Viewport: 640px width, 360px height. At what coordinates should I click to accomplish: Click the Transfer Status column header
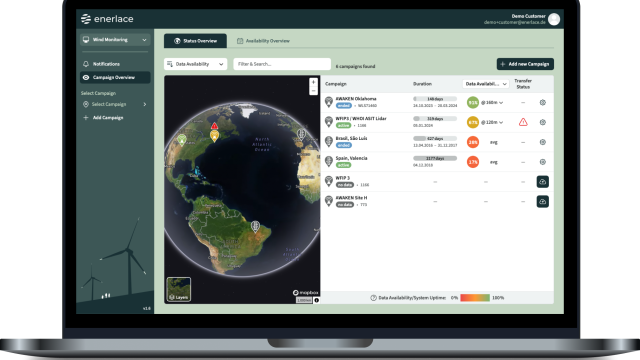point(523,84)
